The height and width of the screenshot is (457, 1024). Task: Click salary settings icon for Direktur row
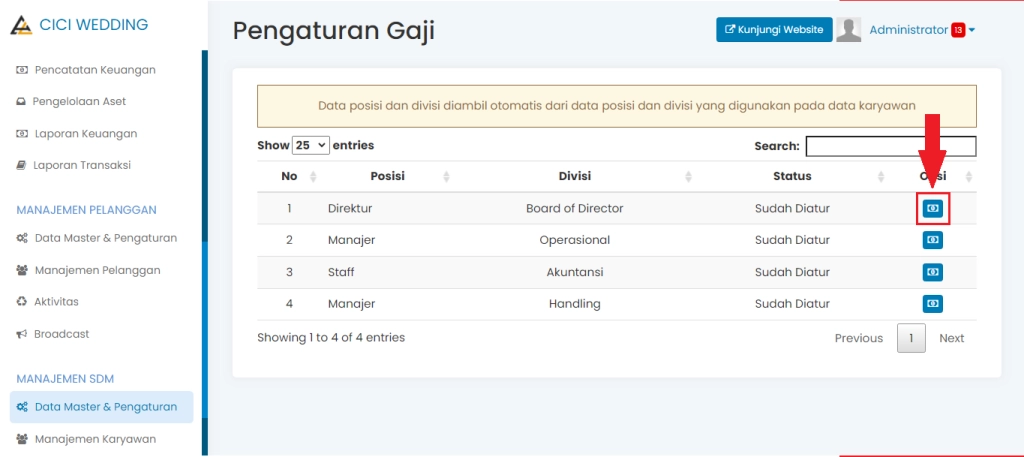coord(933,208)
